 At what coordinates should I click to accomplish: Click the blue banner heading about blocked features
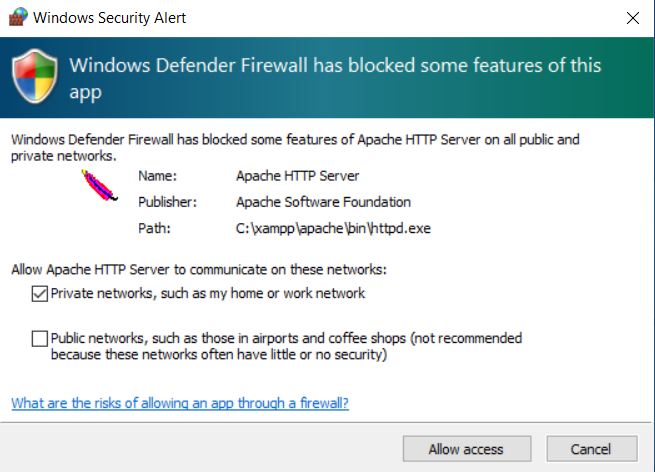tap(335, 79)
